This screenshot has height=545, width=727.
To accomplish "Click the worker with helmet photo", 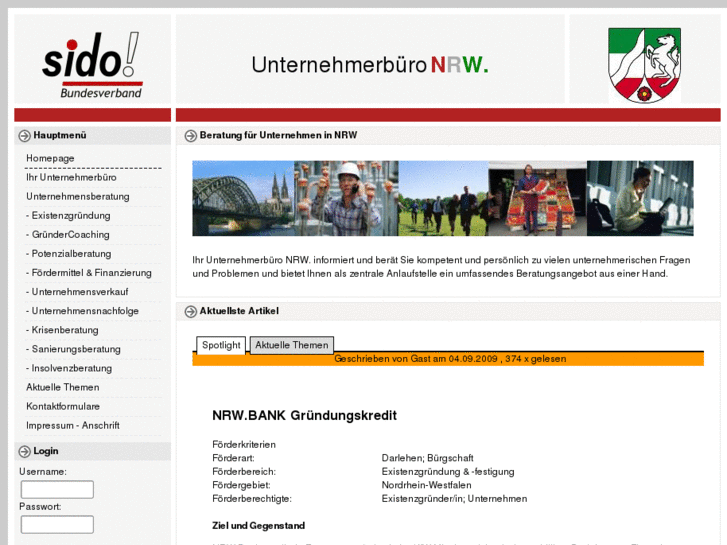I will tap(346, 198).
